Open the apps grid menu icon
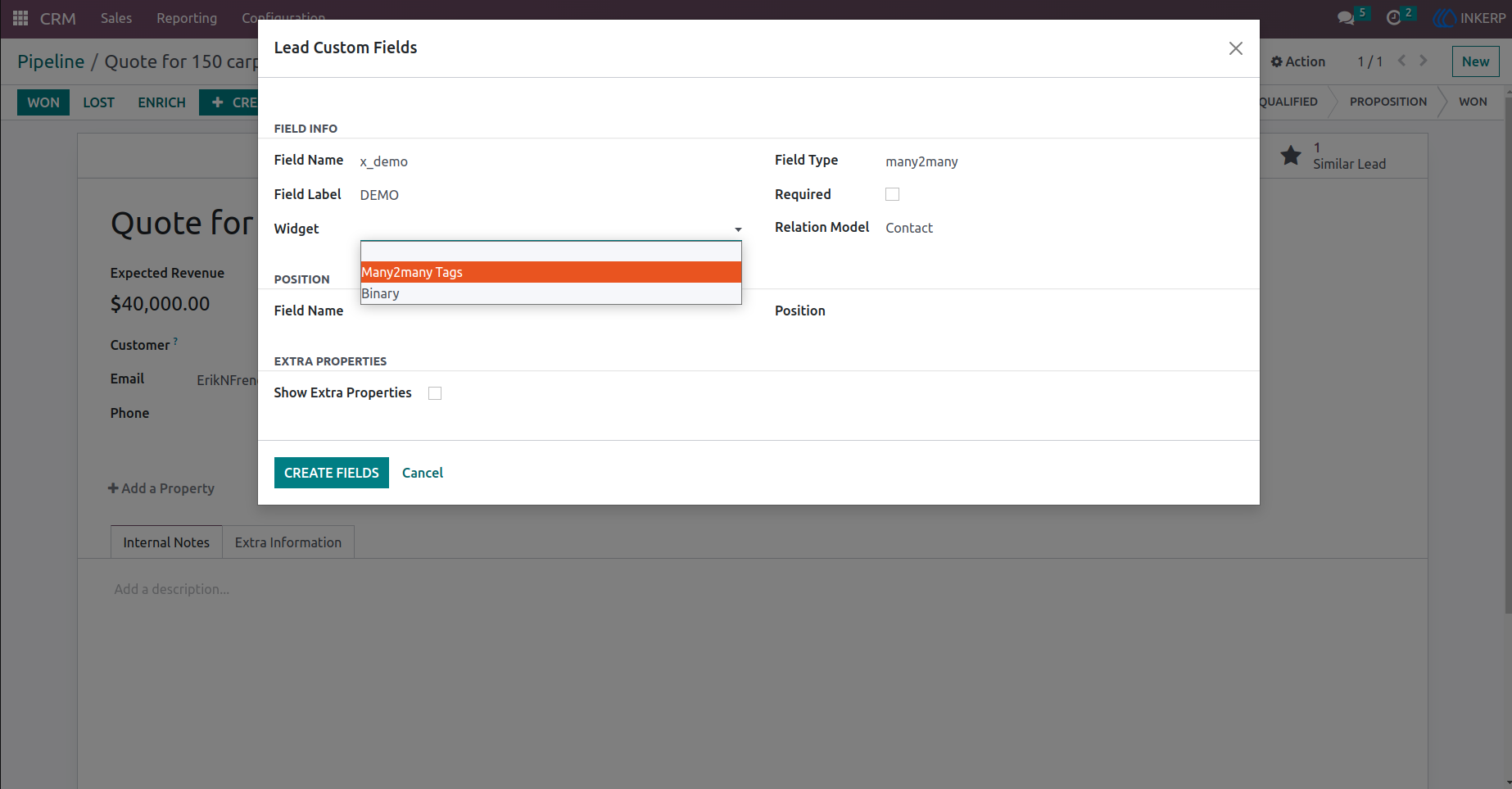This screenshot has width=1512, height=789. (20, 18)
